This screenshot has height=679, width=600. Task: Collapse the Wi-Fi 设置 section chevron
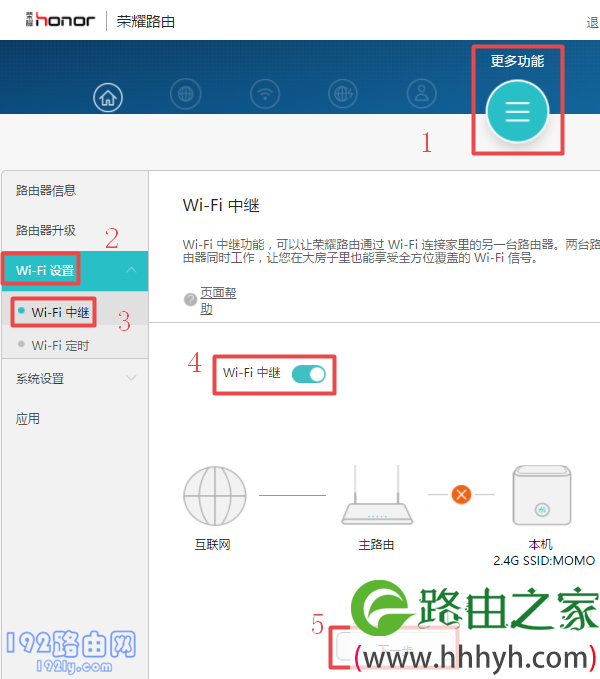[131, 270]
